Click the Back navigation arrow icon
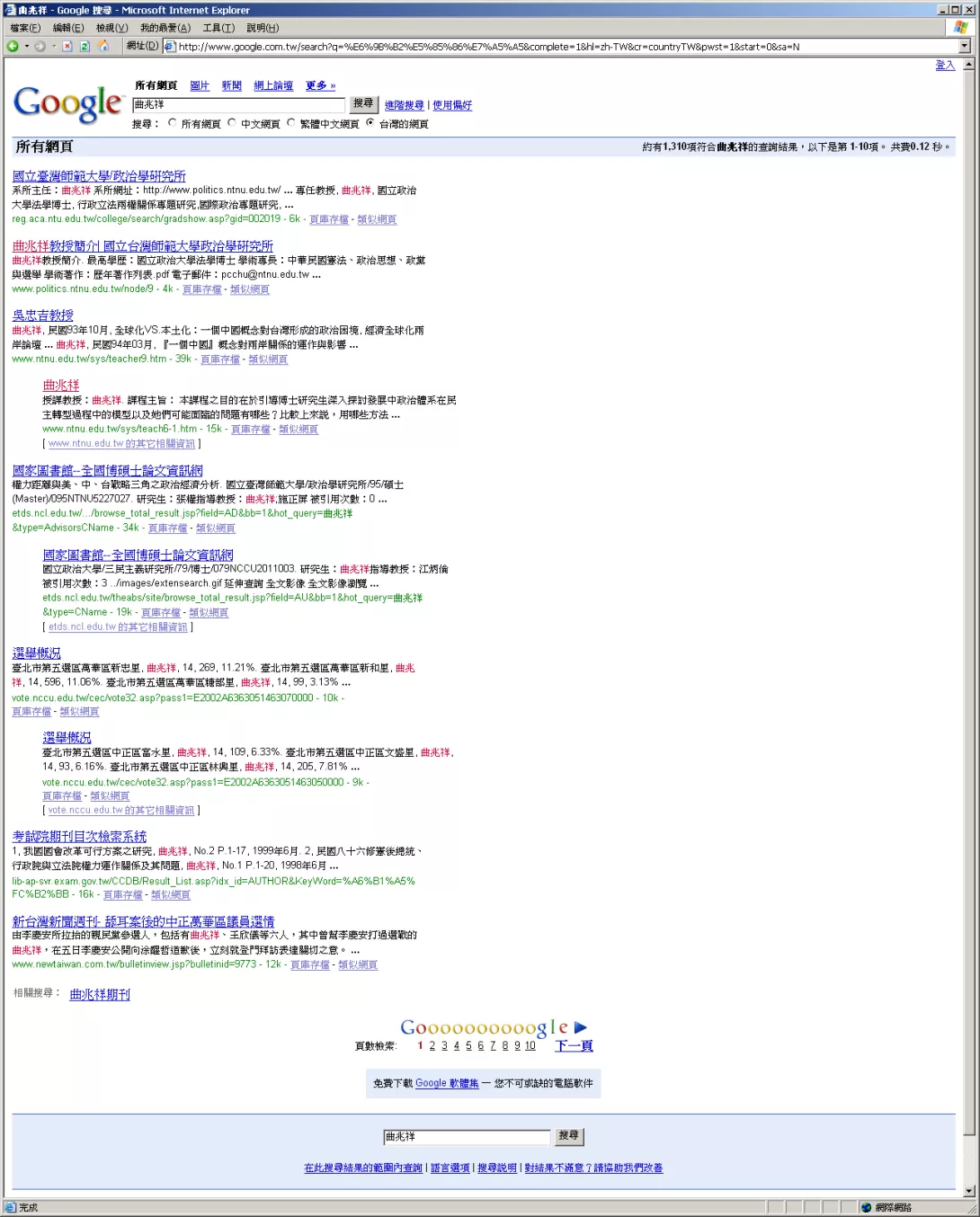This screenshot has width=980, height=1217. point(13,46)
